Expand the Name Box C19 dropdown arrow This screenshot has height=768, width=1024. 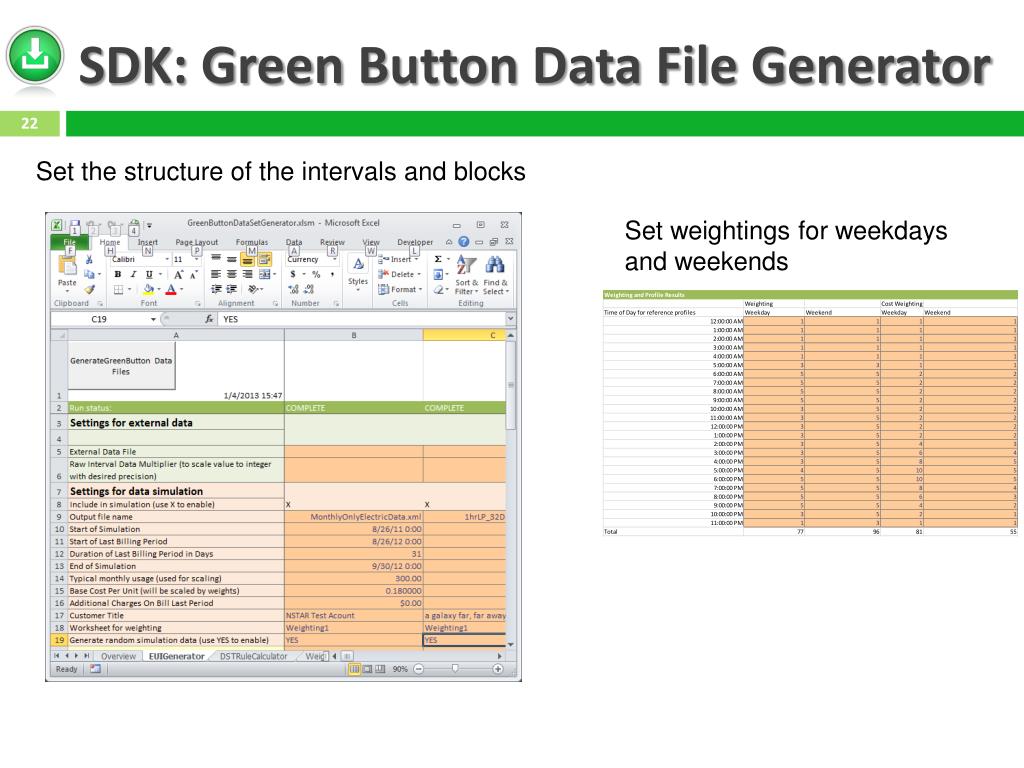pyautogui.click(x=153, y=319)
